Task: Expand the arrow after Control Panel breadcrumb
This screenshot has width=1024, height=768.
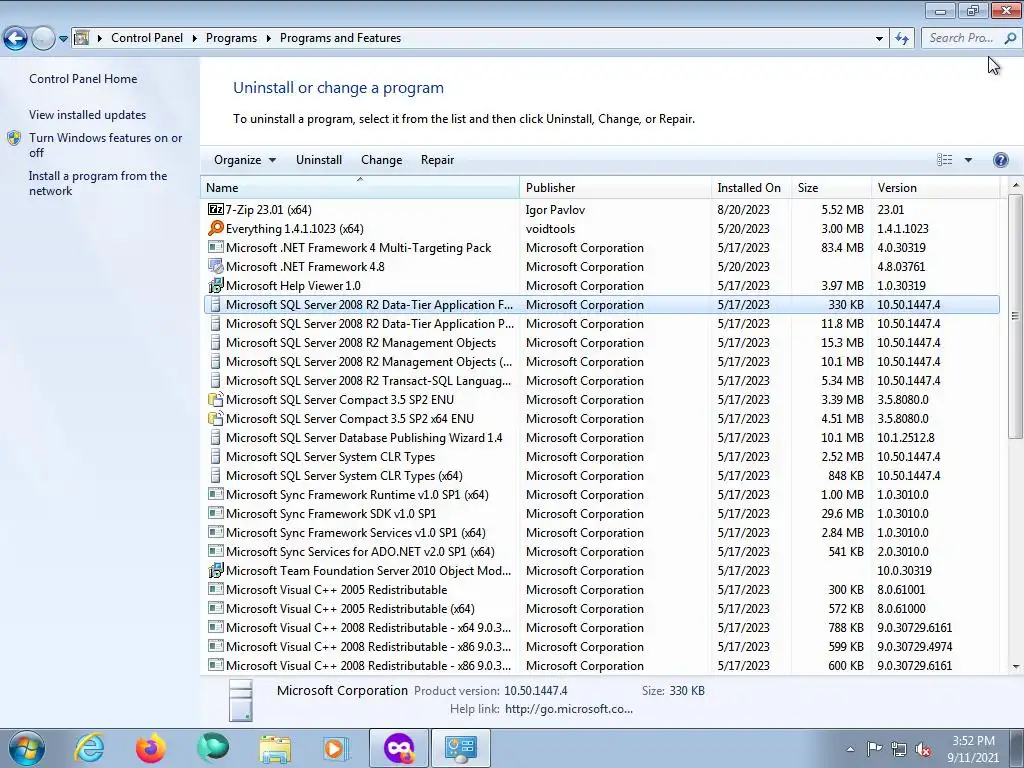Action: pos(195,38)
